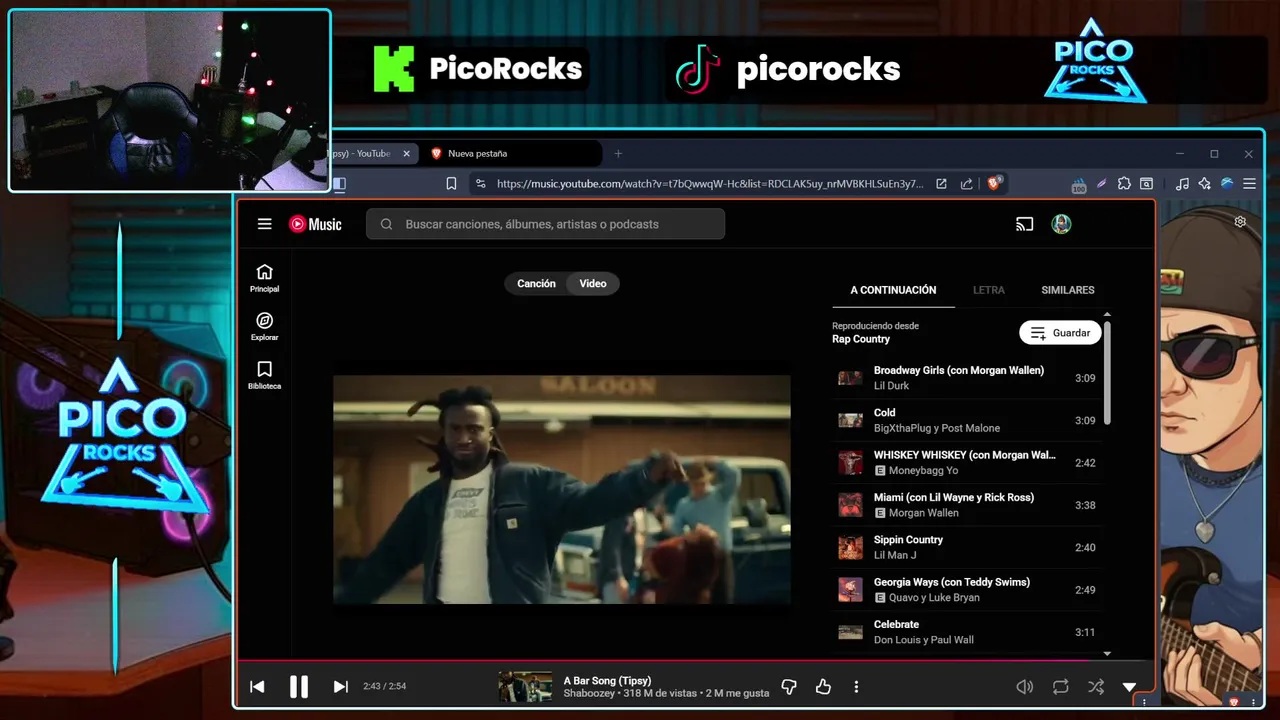Click the settings gear over avatar
The image size is (1280, 720).
(1240, 222)
